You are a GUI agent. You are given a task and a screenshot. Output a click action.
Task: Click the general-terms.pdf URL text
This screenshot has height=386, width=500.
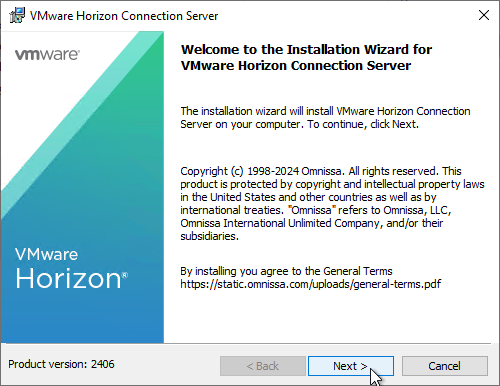coord(311,284)
